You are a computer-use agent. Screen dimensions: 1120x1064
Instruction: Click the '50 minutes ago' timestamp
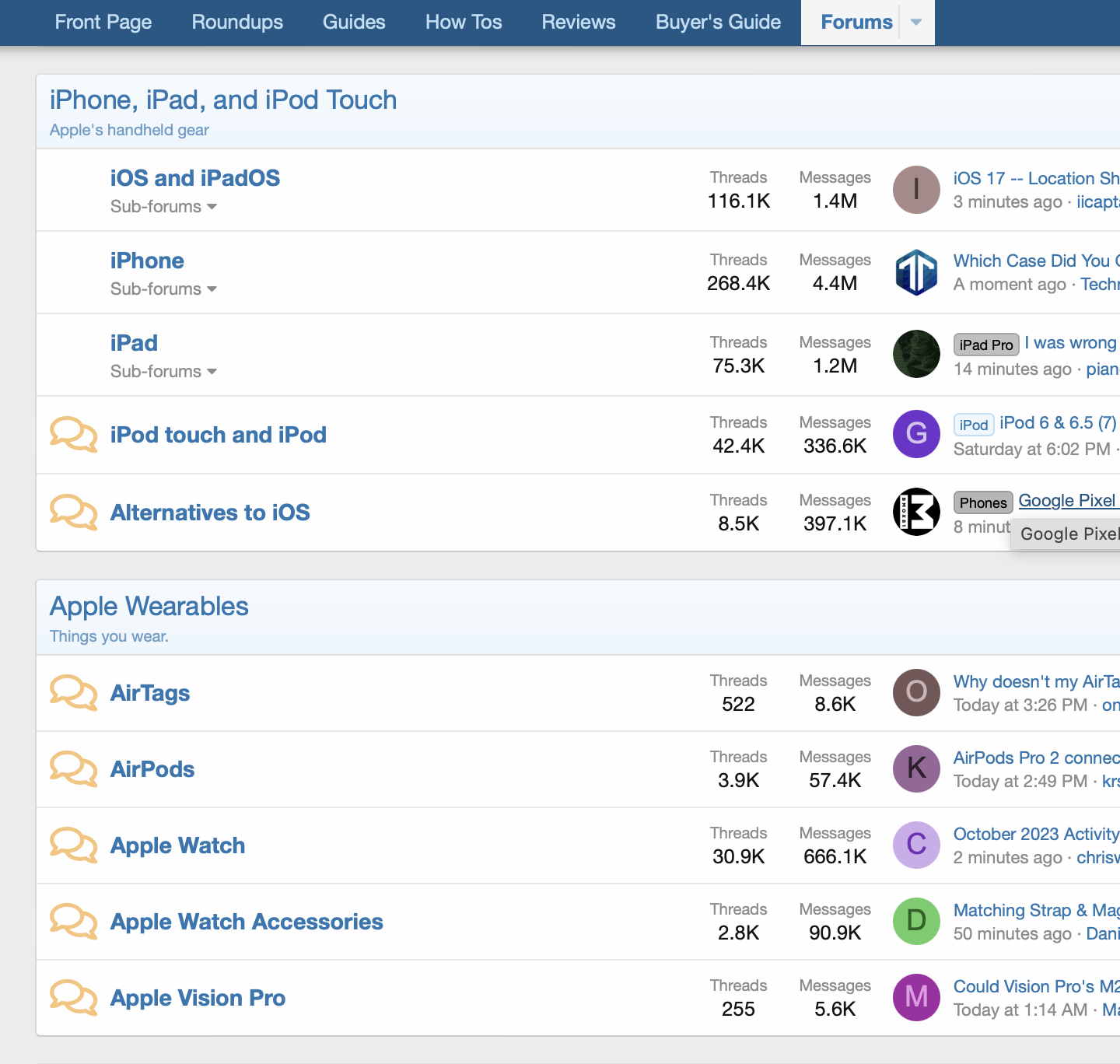[1013, 934]
